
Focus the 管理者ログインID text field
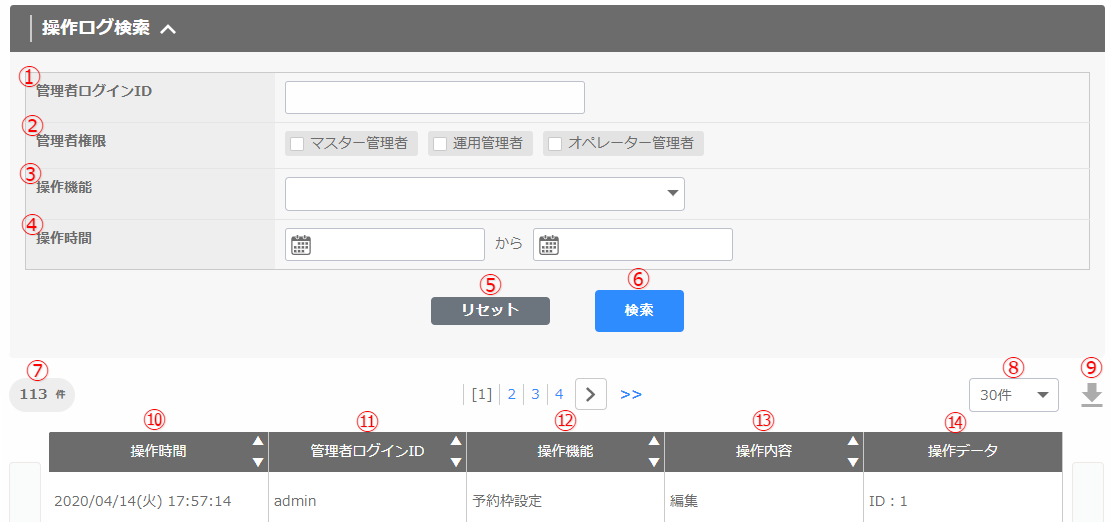[x=434, y=98]
